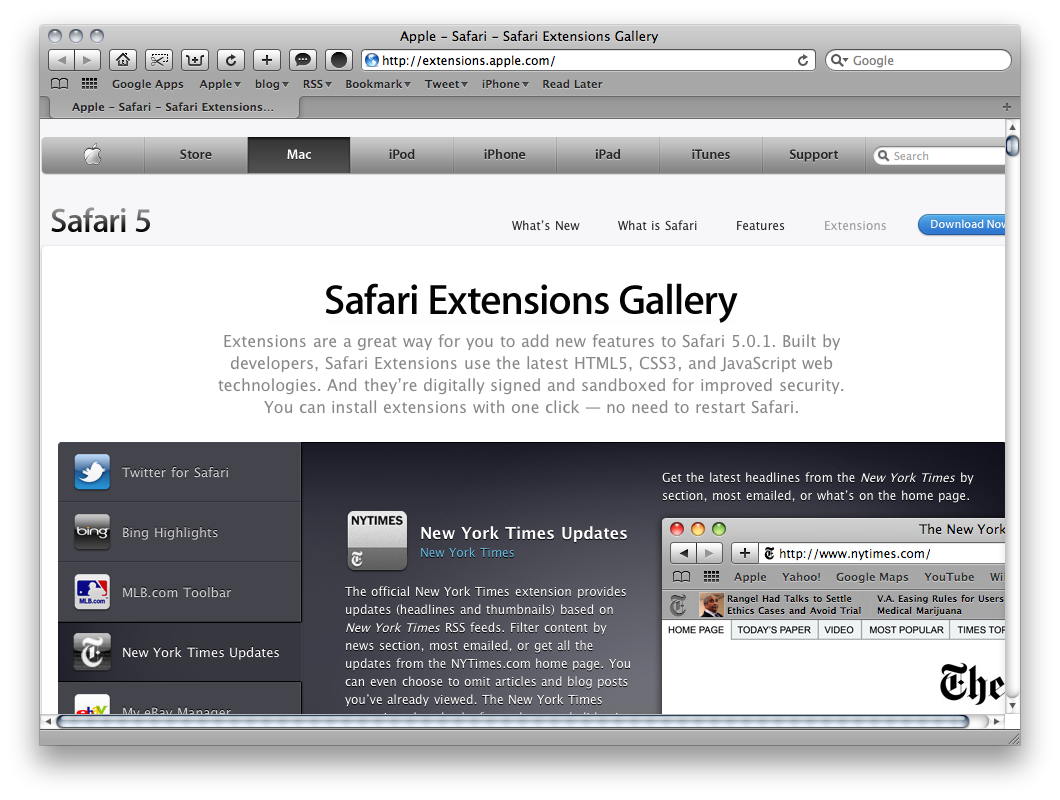Click the scroll down arrow on vertical scrollbar
Screen dimensions: 1060x800
click(x=1012, y=705)
